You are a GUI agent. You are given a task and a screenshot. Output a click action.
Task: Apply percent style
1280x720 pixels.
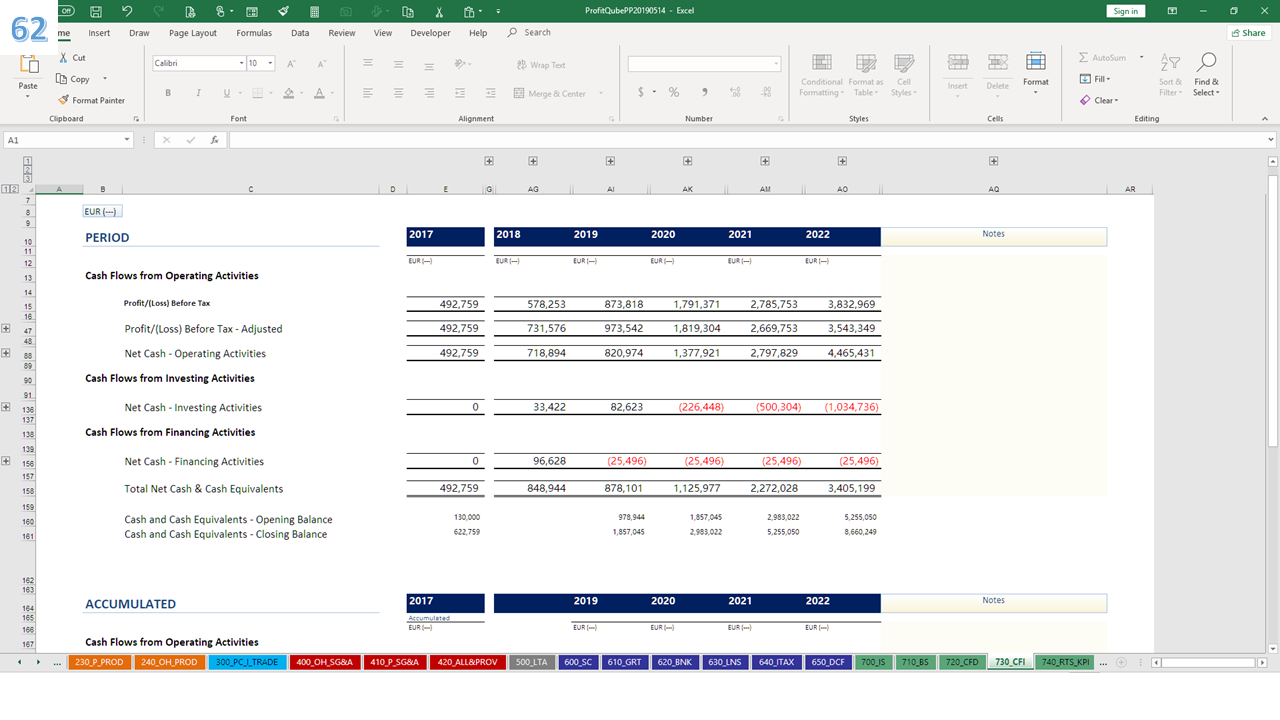[x=674, y=92]
